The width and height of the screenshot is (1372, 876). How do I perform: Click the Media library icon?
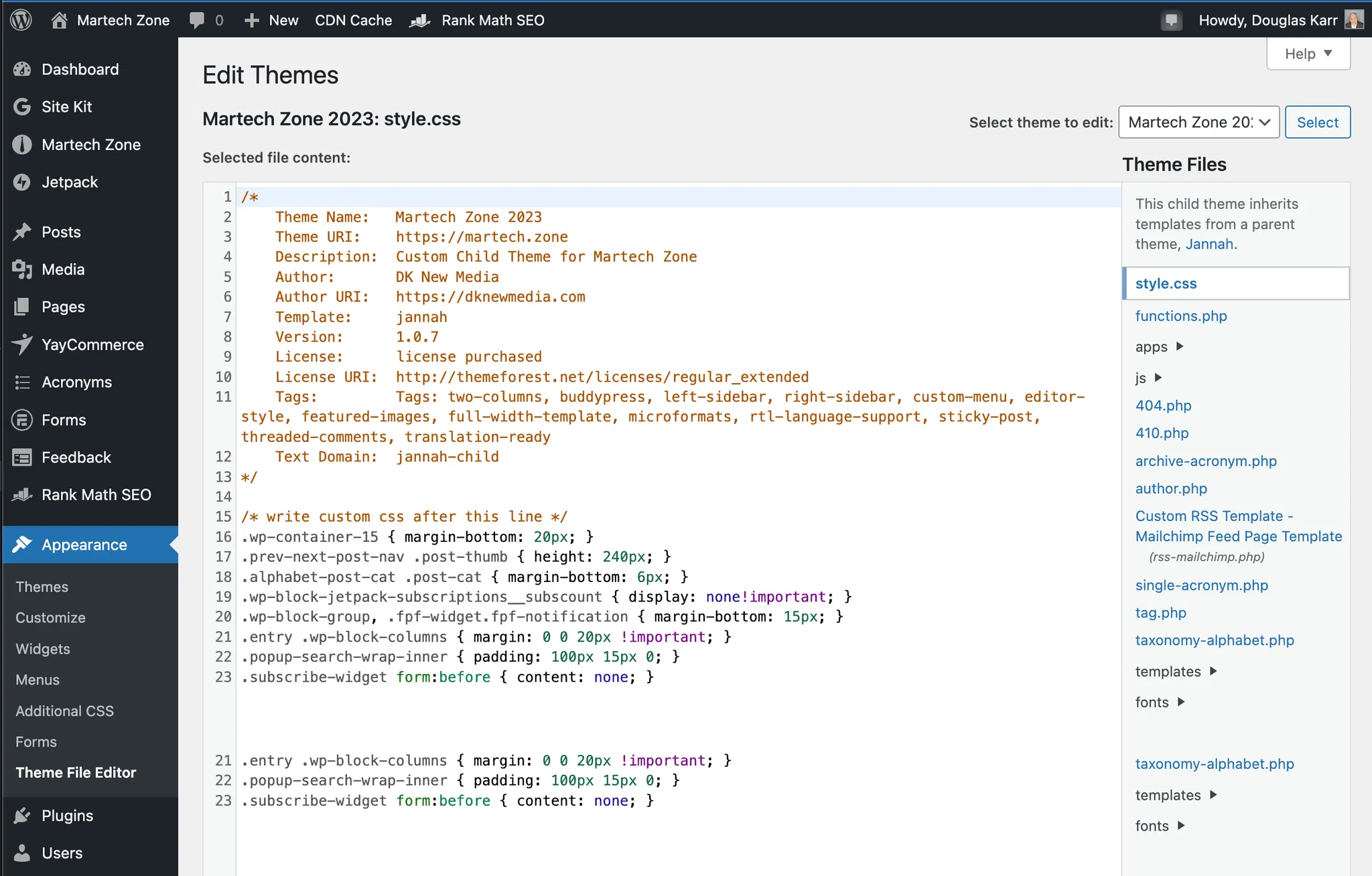tap(22, 269)
